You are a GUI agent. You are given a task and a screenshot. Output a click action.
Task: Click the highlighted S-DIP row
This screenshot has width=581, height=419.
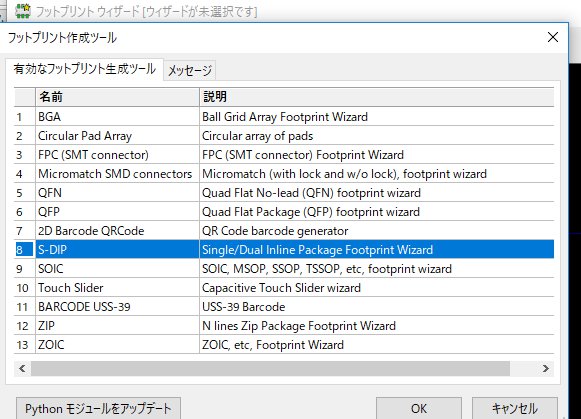(284, 250)
